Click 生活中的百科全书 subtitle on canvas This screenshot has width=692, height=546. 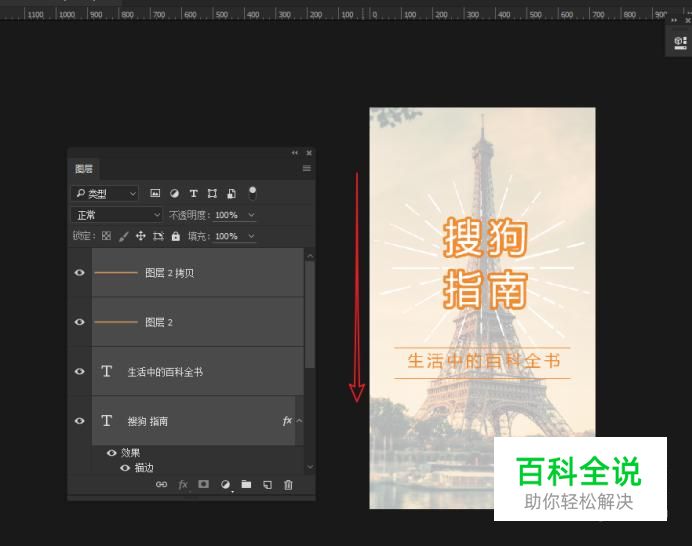484,361
